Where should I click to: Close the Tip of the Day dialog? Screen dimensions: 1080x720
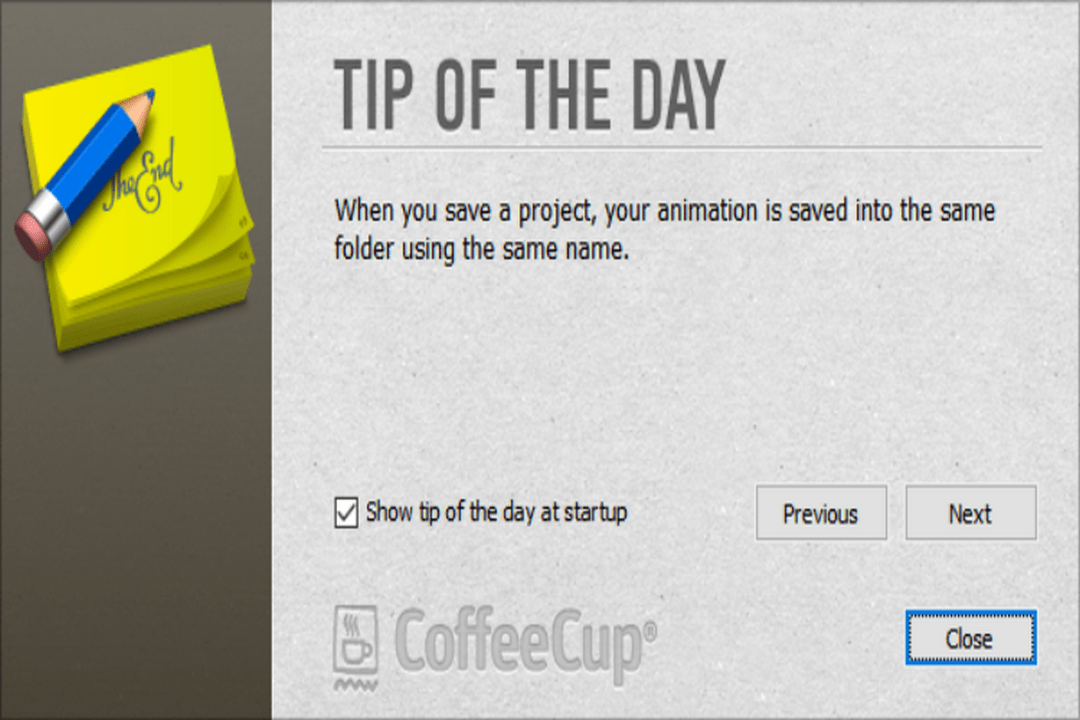[970, 638]
